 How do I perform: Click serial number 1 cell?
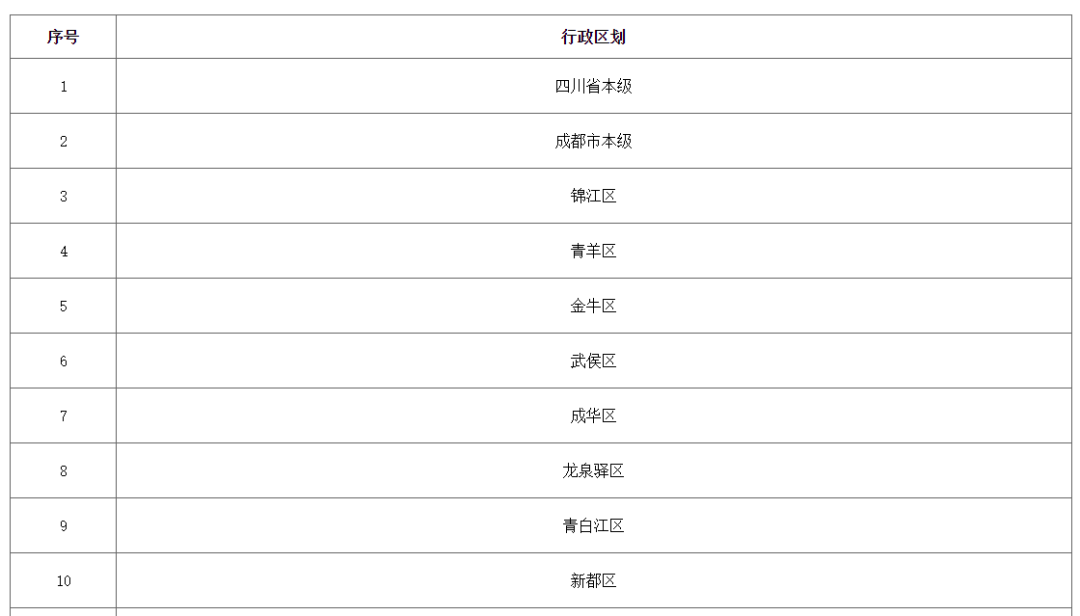click(63, 86)
